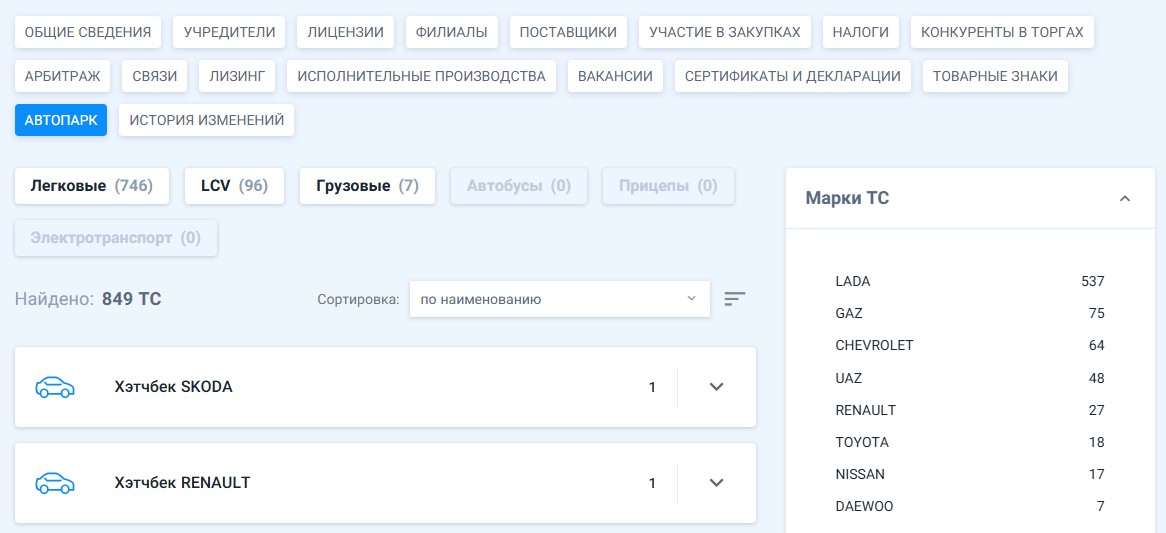
Task: Click the Марки ТС panel heading
Action: click(x=847, y=198)
